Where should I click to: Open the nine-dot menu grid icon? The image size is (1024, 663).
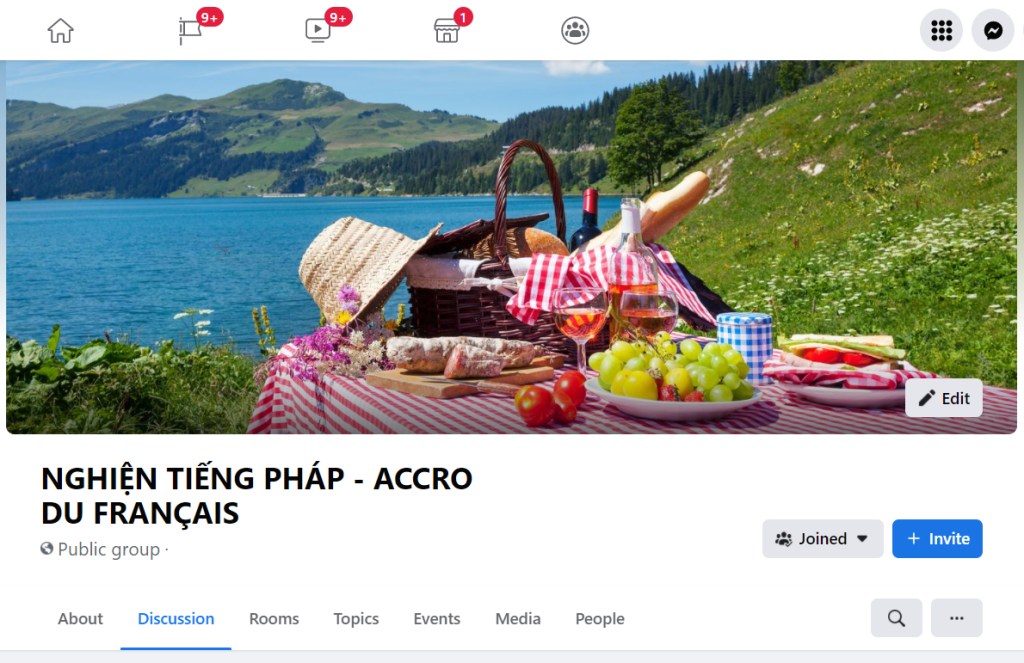pos(941,30)
